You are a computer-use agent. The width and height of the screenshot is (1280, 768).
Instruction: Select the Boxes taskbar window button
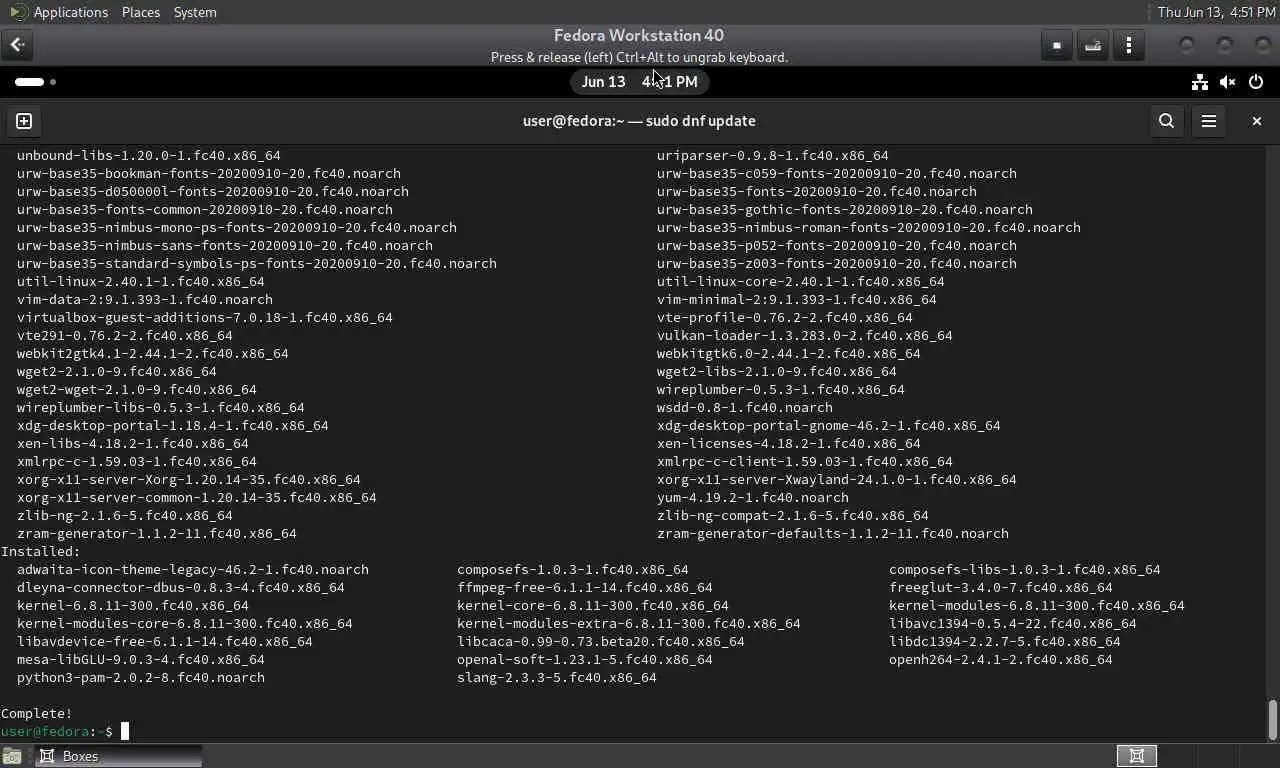118,756
